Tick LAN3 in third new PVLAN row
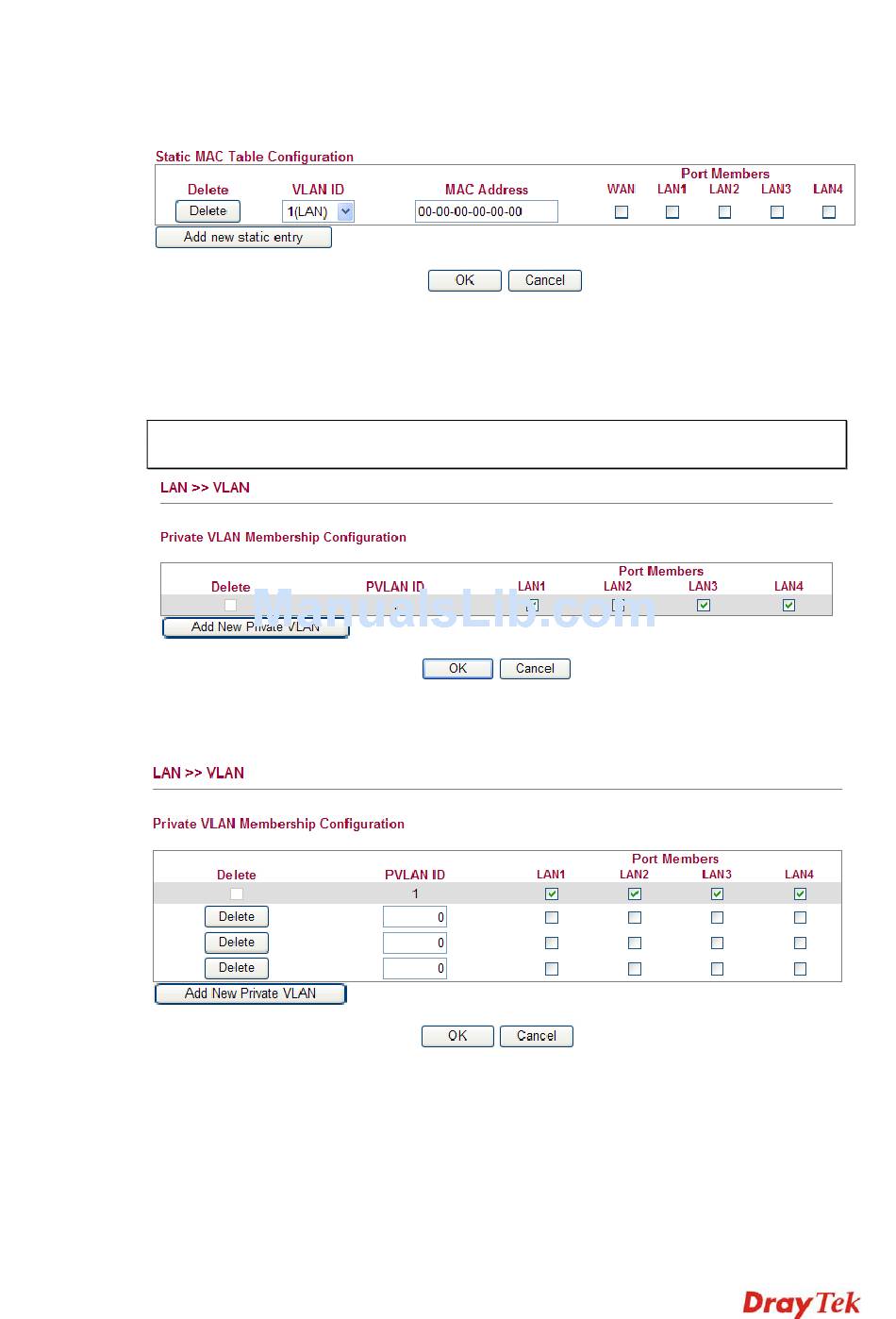The width and height of the screenshot is (896, 1319). (x=717, y=968)
